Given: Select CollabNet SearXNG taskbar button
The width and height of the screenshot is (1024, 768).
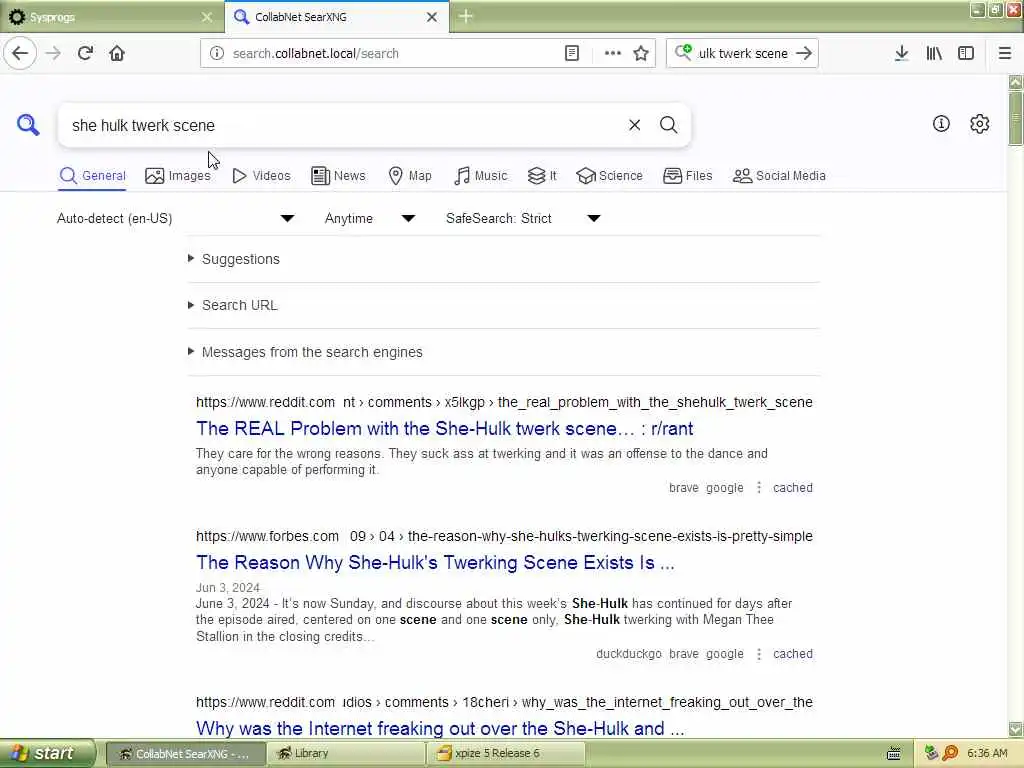Looking at the screenshot, I should (x=185, y=753).
